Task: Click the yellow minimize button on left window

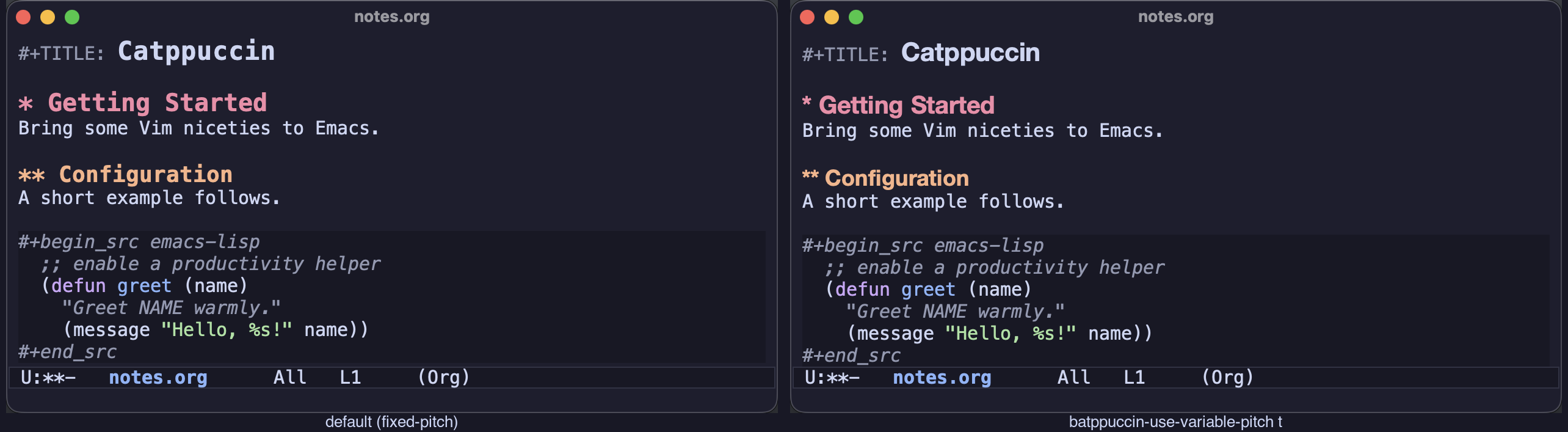Action: tap(48, 17)
